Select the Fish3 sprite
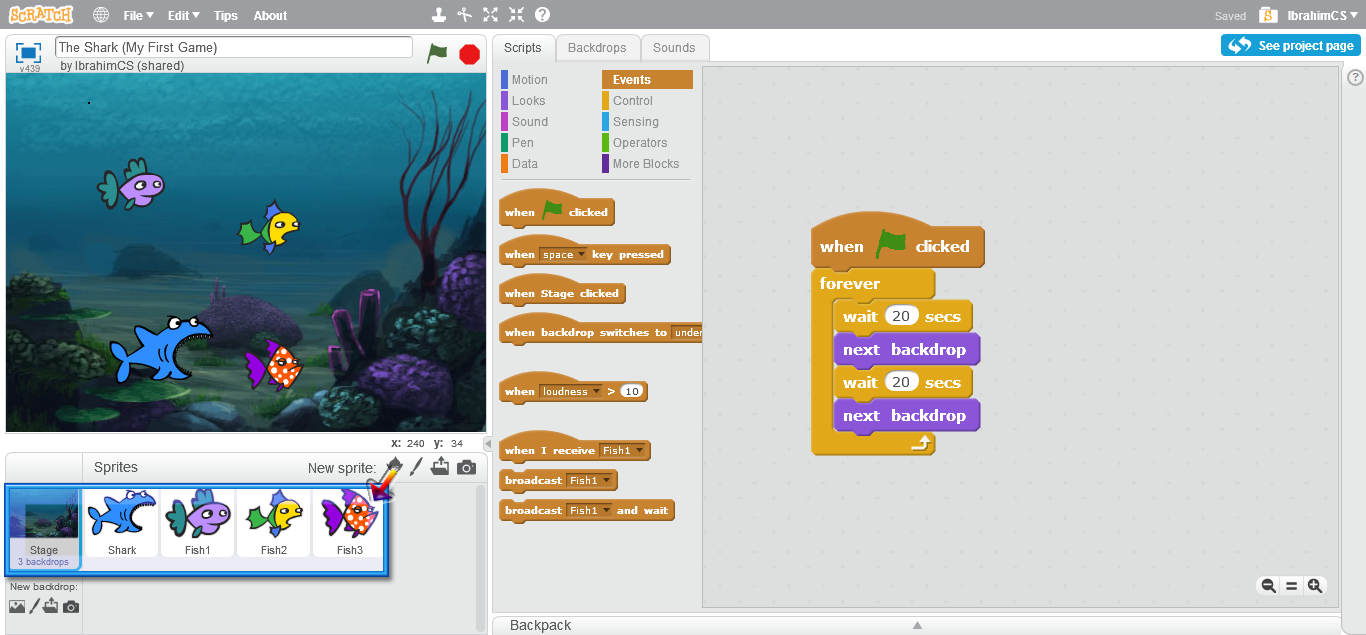The height and width of the screenshot is (635, 1366). pos(350,522)
